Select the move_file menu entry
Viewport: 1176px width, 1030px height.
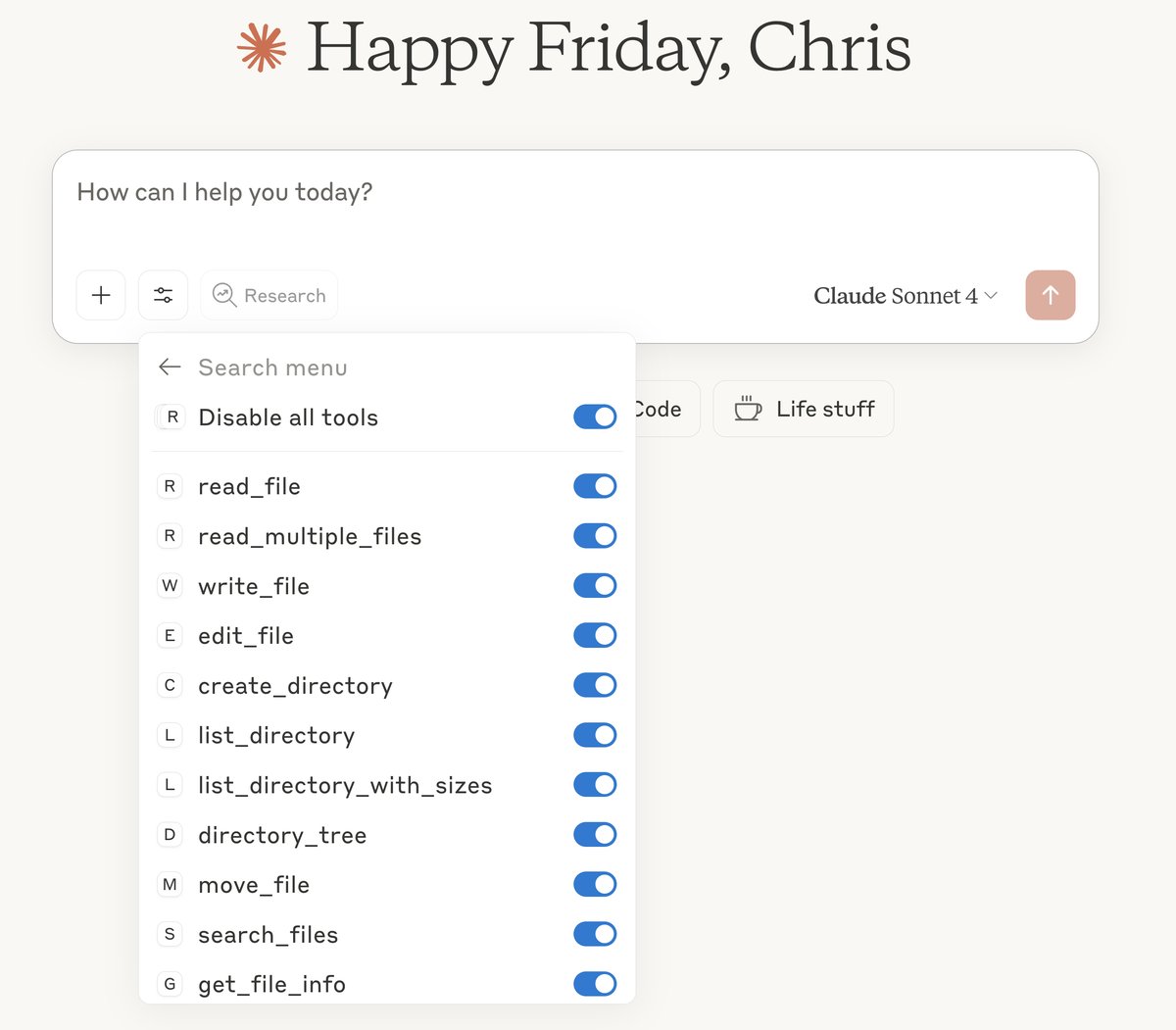pyautogui.click(x=254, y=885)
